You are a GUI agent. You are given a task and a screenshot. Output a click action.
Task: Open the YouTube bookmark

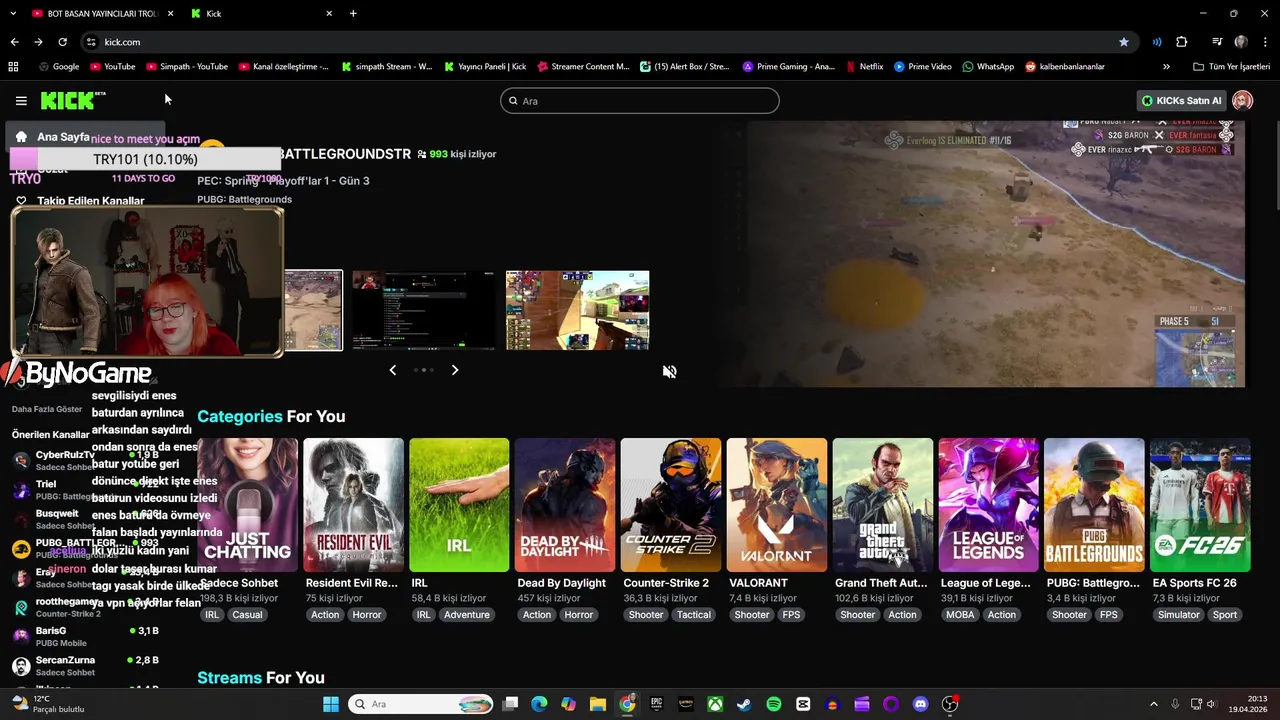[x=113, y=67]
